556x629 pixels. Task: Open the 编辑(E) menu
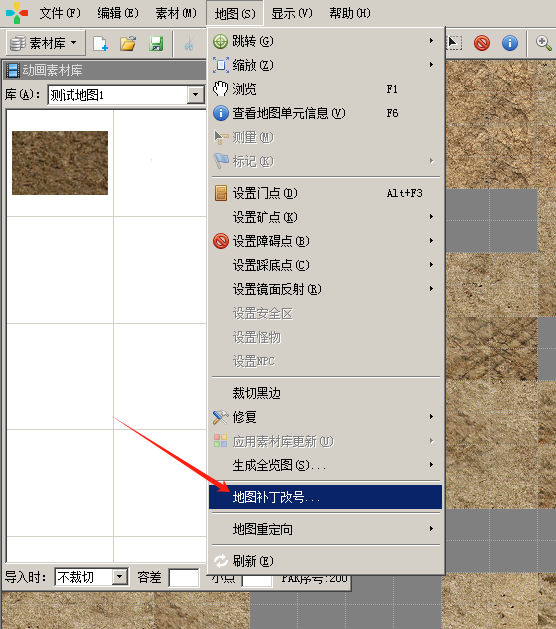pyautogui.click(x=118, y=13)
